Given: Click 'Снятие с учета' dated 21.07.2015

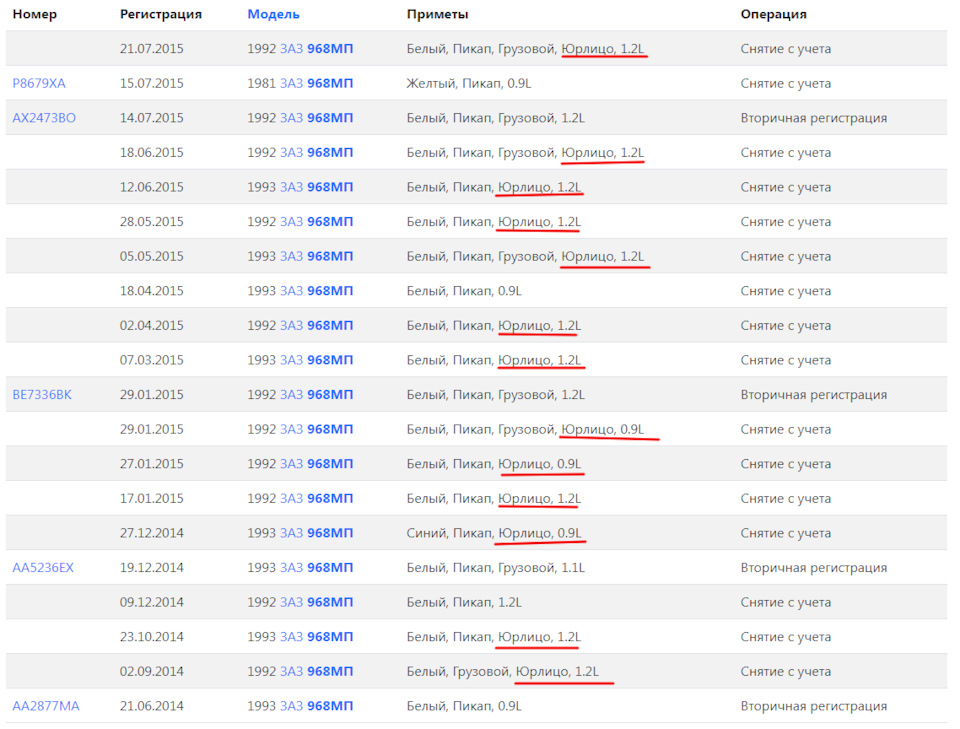Looking at the screenshot, I should 786,48.
